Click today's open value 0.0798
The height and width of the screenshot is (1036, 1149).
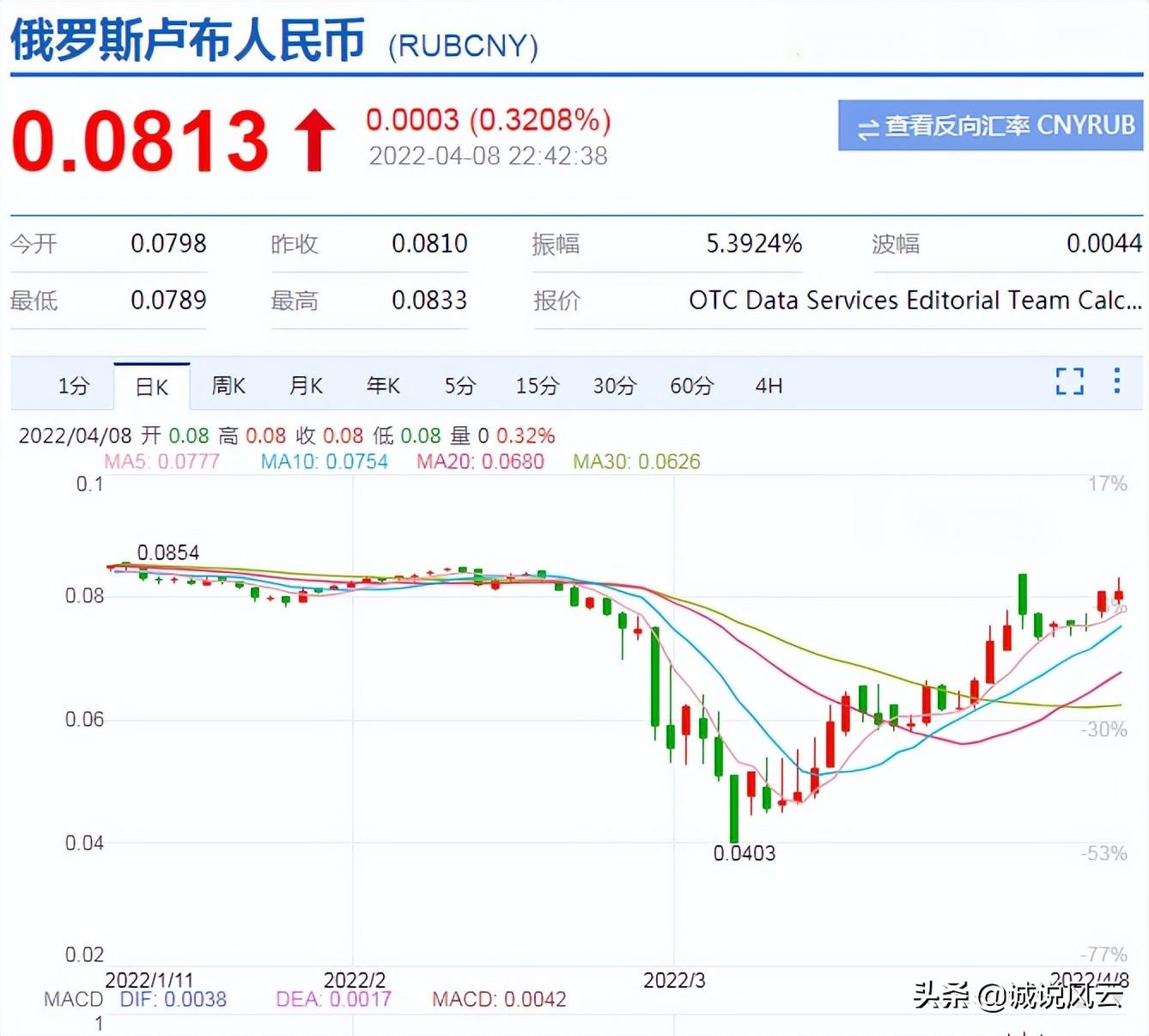(168, 244)
